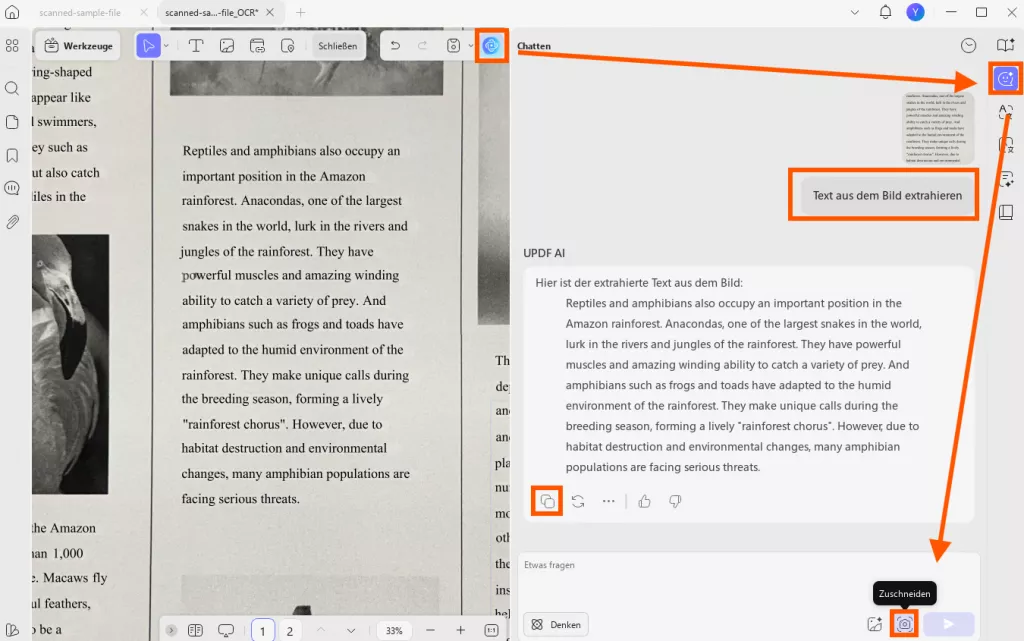
Task: Click the Schließen button
Action: (x=338, y=46)
